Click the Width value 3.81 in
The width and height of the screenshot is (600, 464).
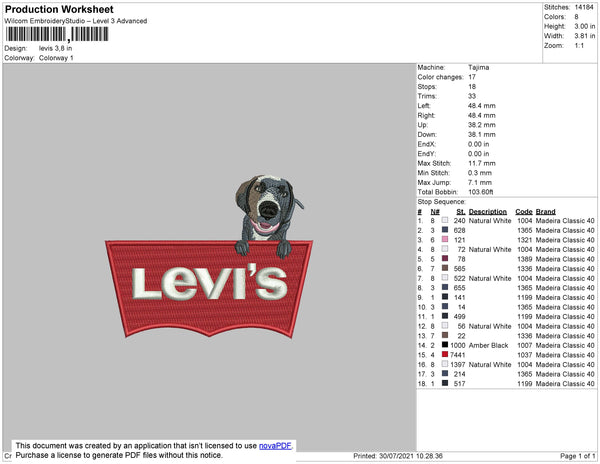tap(584, 36)
